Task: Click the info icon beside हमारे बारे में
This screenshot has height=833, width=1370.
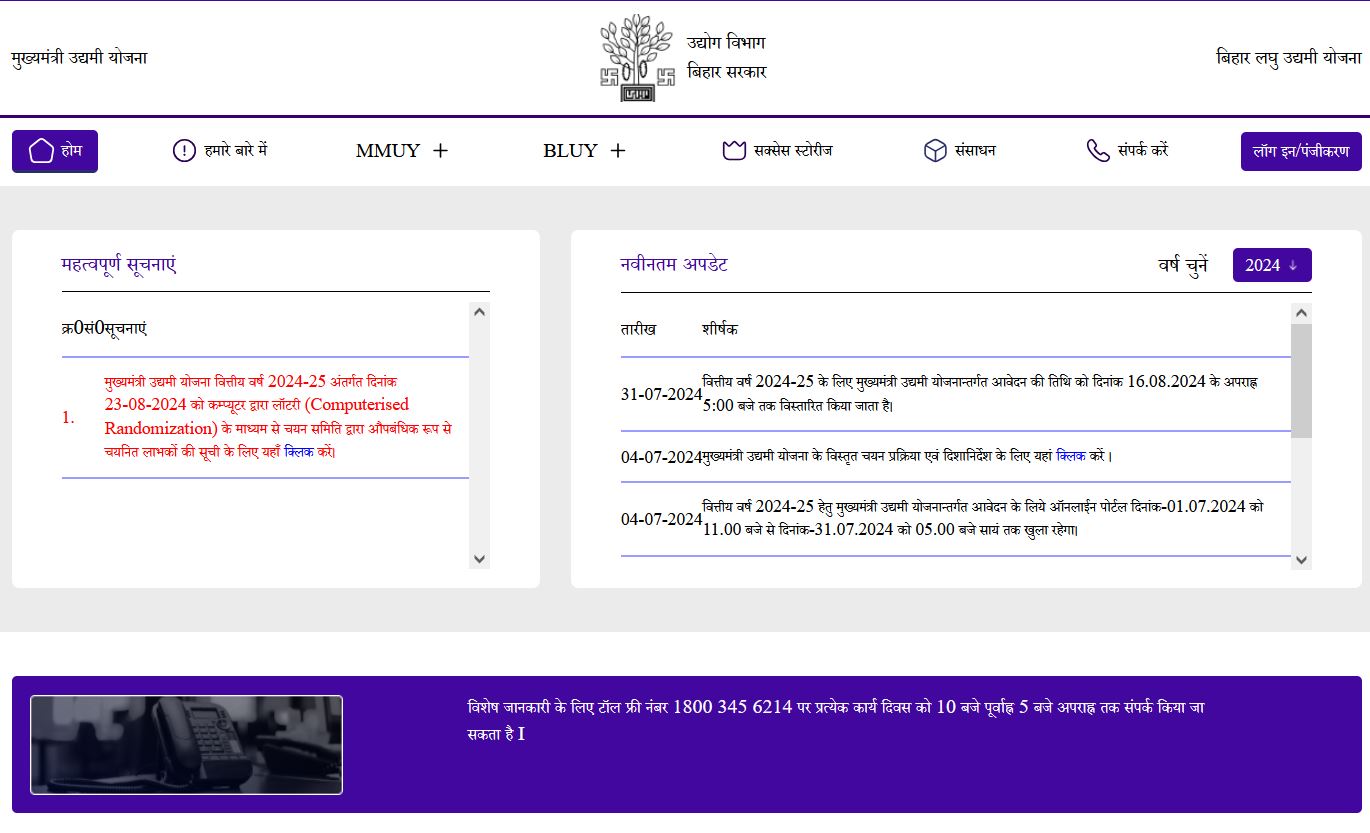Action: coord(184,151)
